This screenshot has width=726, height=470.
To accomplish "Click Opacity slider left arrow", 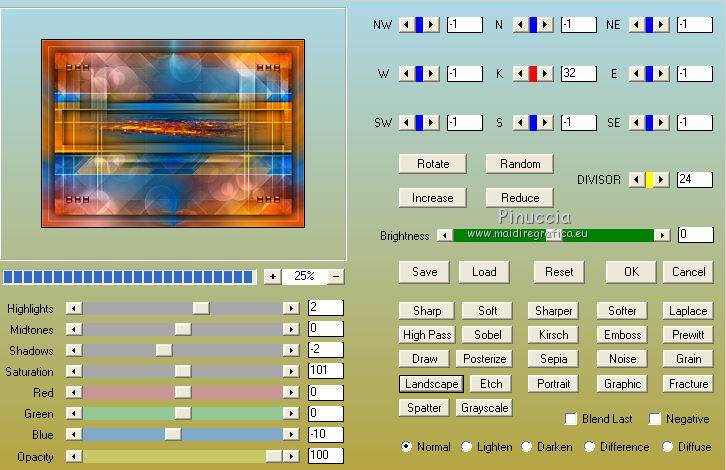I will (74, 457).
